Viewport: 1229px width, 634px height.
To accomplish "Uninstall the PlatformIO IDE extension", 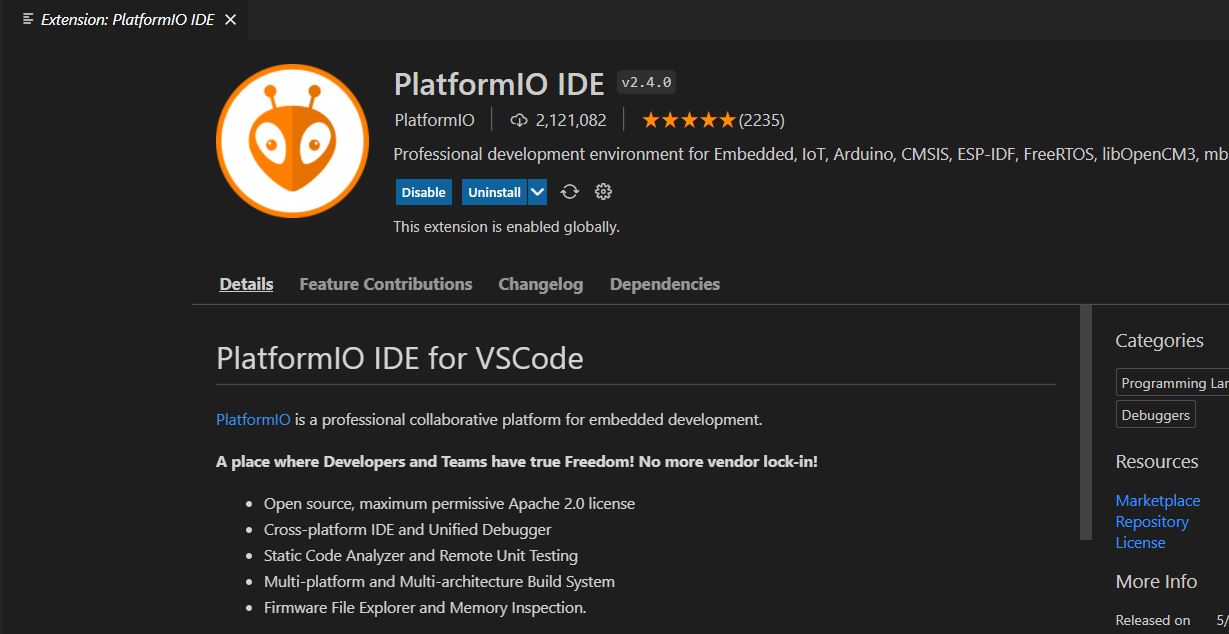I will tap(495, 192).
